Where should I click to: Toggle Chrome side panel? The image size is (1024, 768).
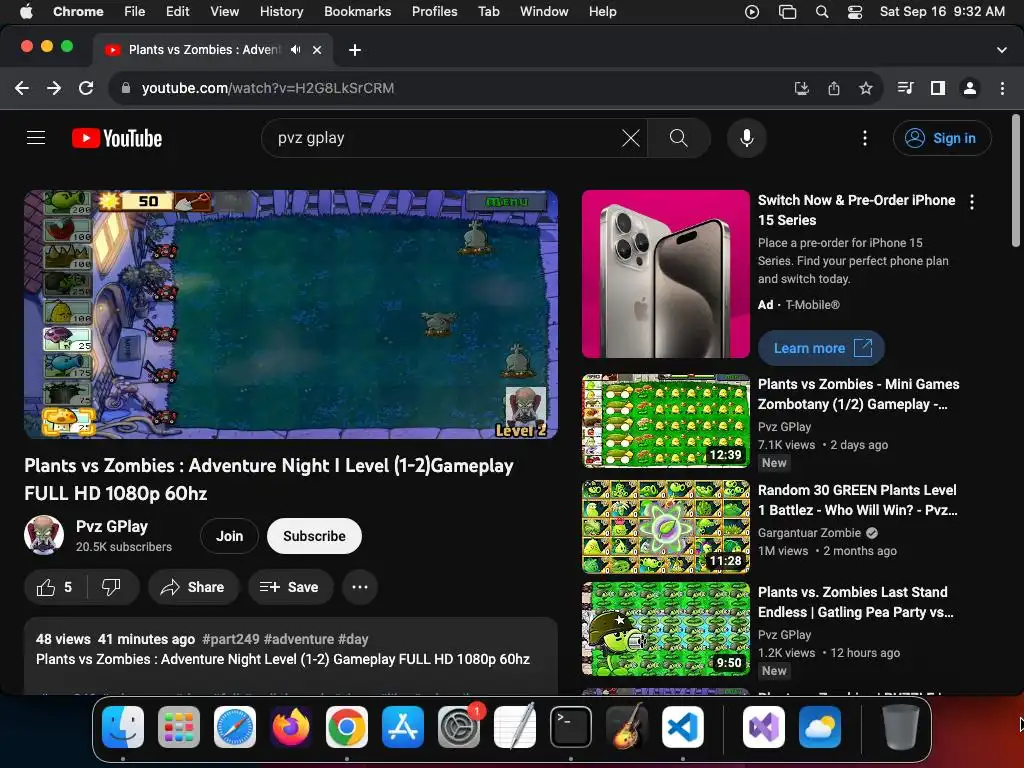click(x=938, y=88)
